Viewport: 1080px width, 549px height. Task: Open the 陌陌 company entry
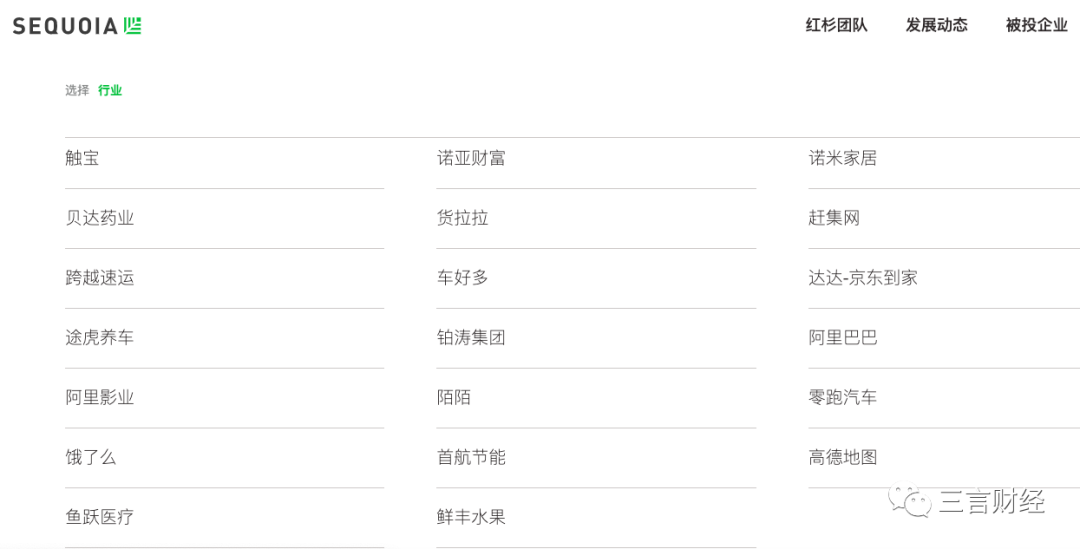point(454,397)
